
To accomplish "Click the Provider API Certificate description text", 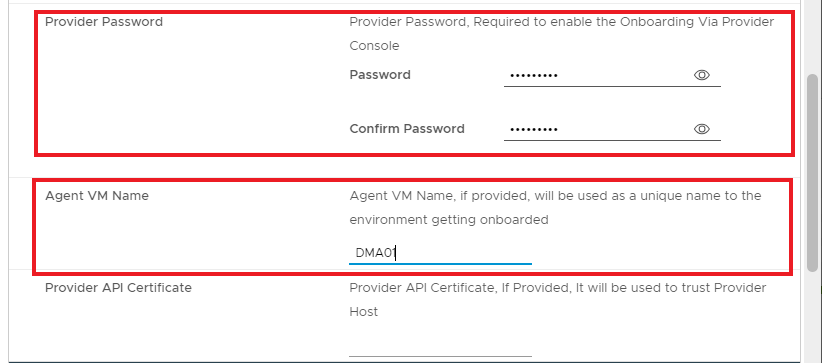I will click(558, 300).
